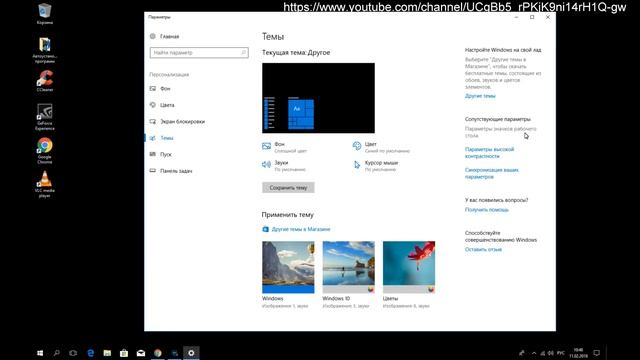
Task: Open the CCleaner desktop icon
Action: tap(44, 81)
